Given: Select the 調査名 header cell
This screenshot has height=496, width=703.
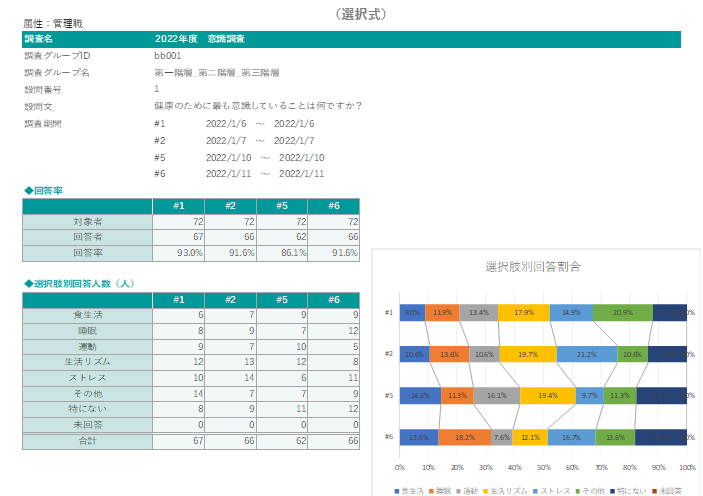Looking at the screenshot, I should (39, 39).
